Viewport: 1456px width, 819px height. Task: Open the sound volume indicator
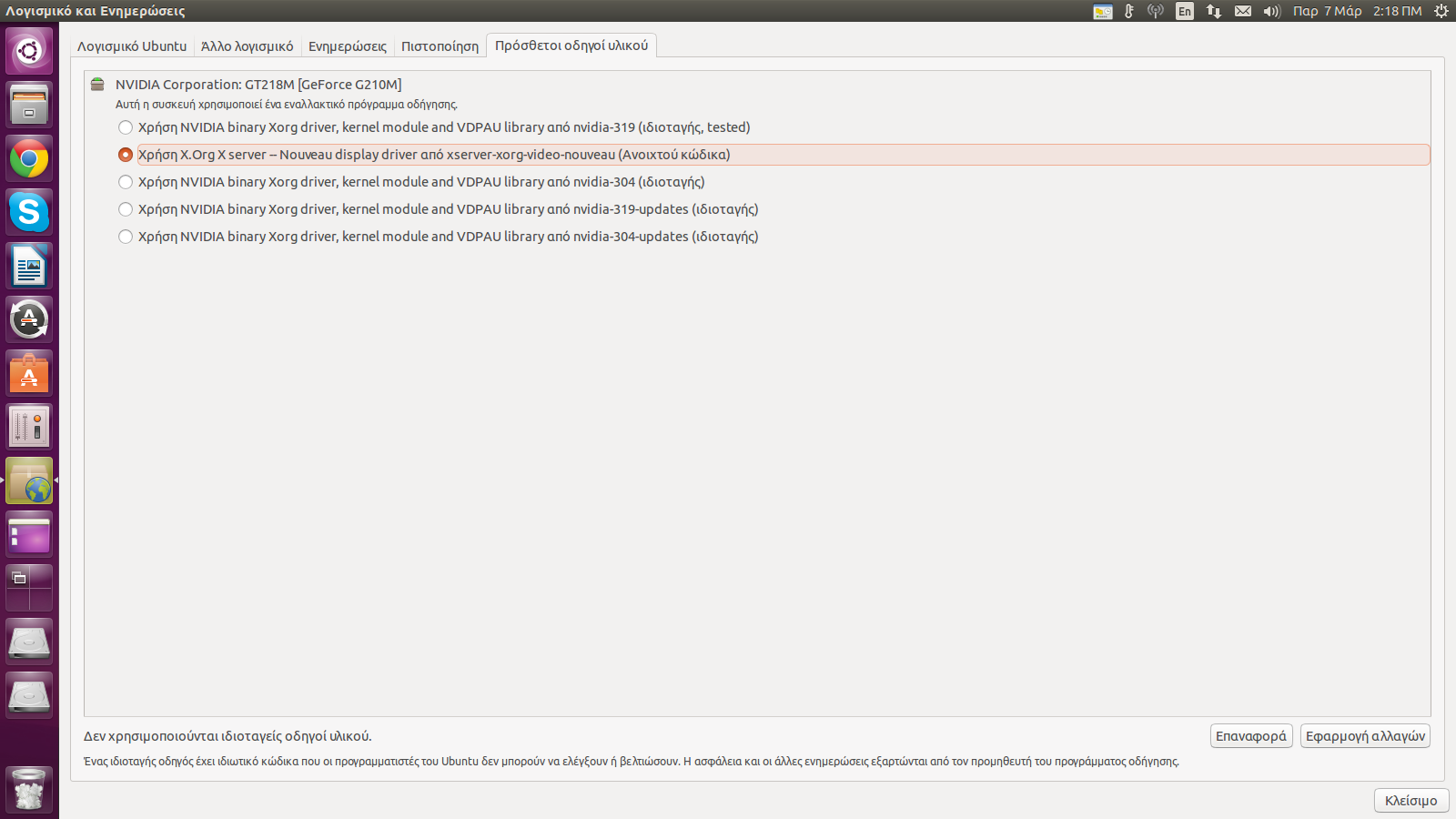click(1272, 11)
